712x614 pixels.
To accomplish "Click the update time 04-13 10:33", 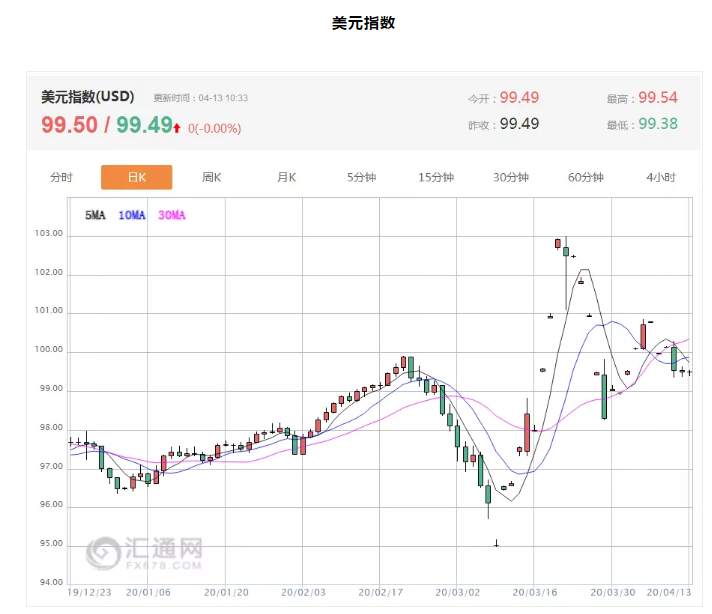I will coord(223,98).
